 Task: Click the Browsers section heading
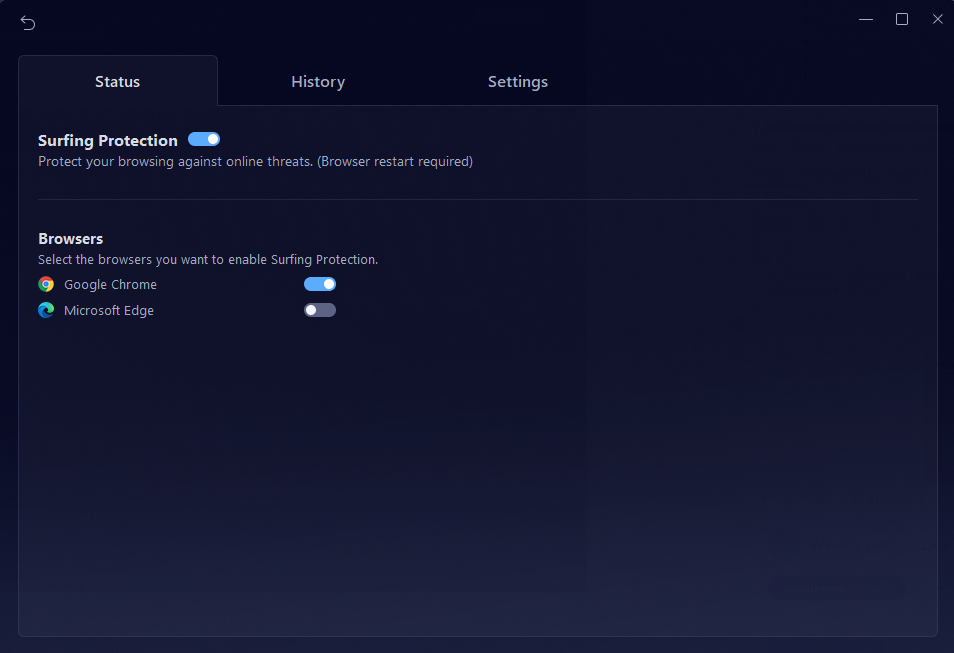coord(71,239)
